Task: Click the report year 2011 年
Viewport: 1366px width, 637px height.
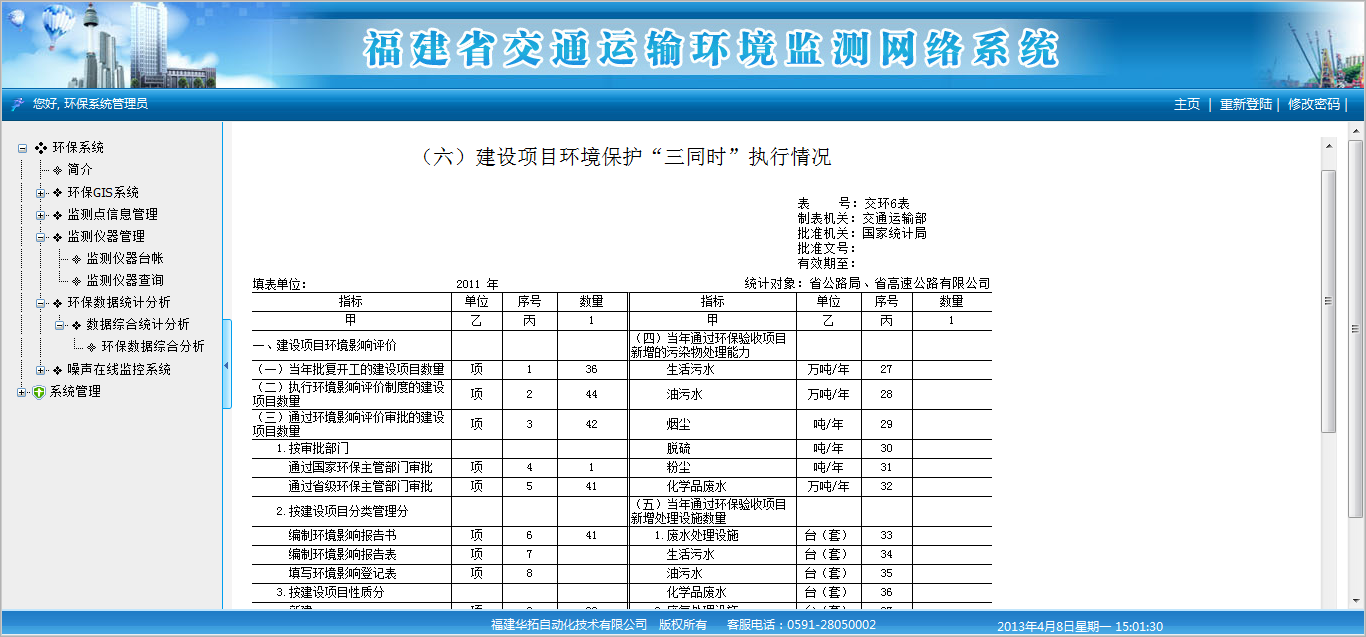Action: (477, 284)
